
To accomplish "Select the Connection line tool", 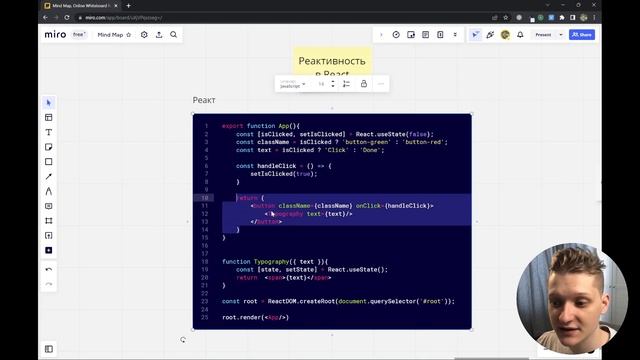I will [x=49, y=176].
